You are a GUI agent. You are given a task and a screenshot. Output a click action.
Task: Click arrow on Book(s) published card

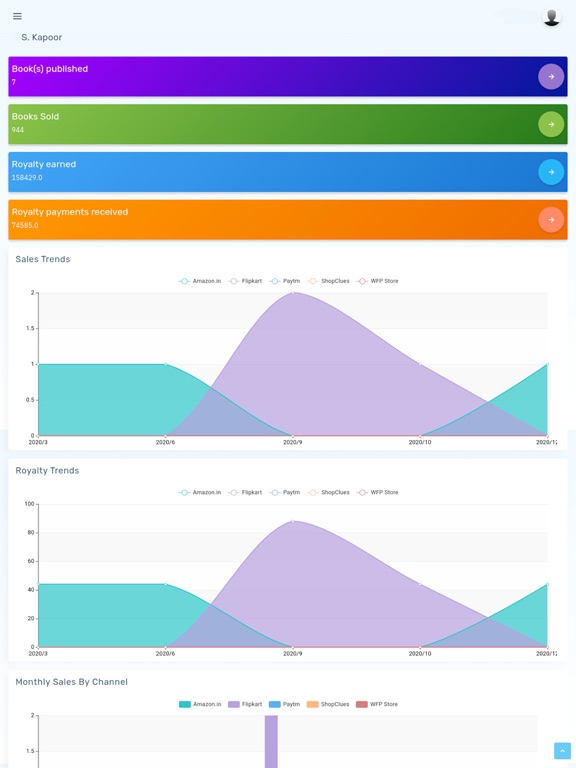(551, 76)
